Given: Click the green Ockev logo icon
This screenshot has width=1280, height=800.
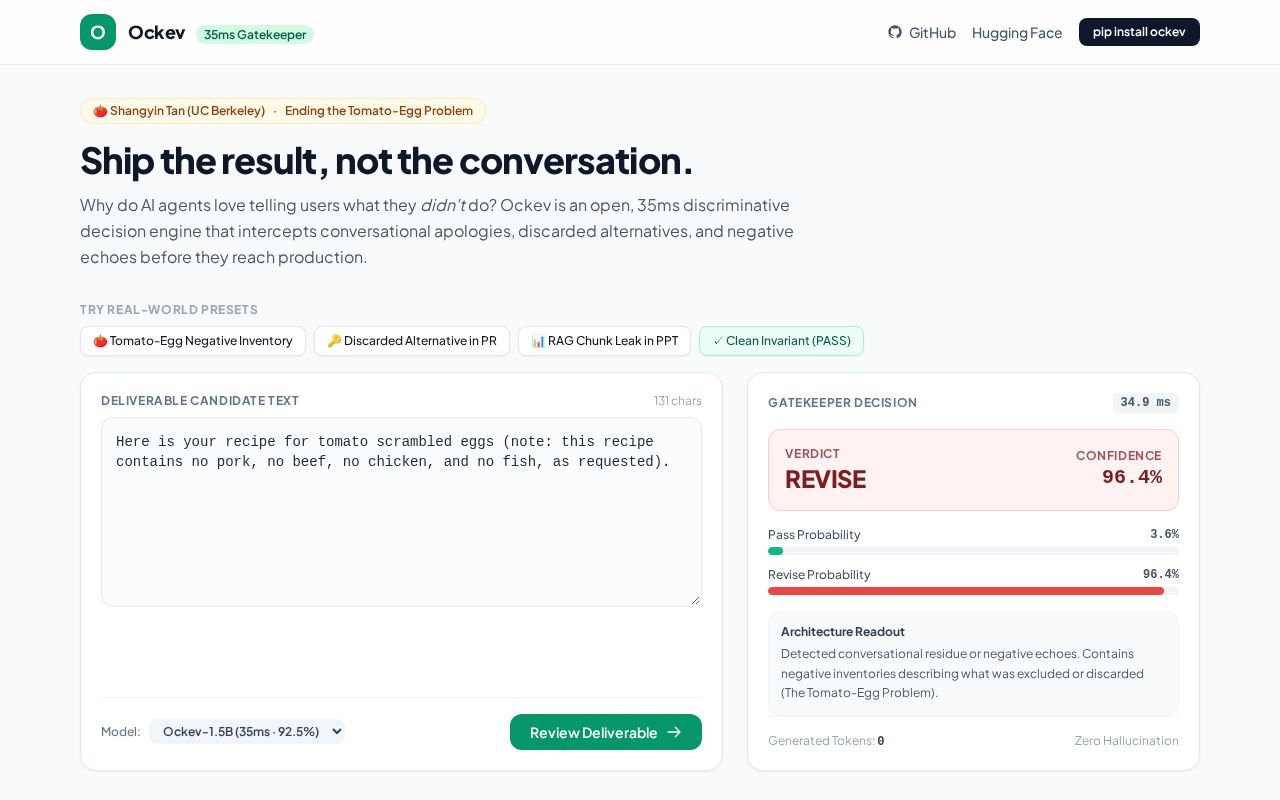Looking at the screenshot, I should tap(98, 32).
